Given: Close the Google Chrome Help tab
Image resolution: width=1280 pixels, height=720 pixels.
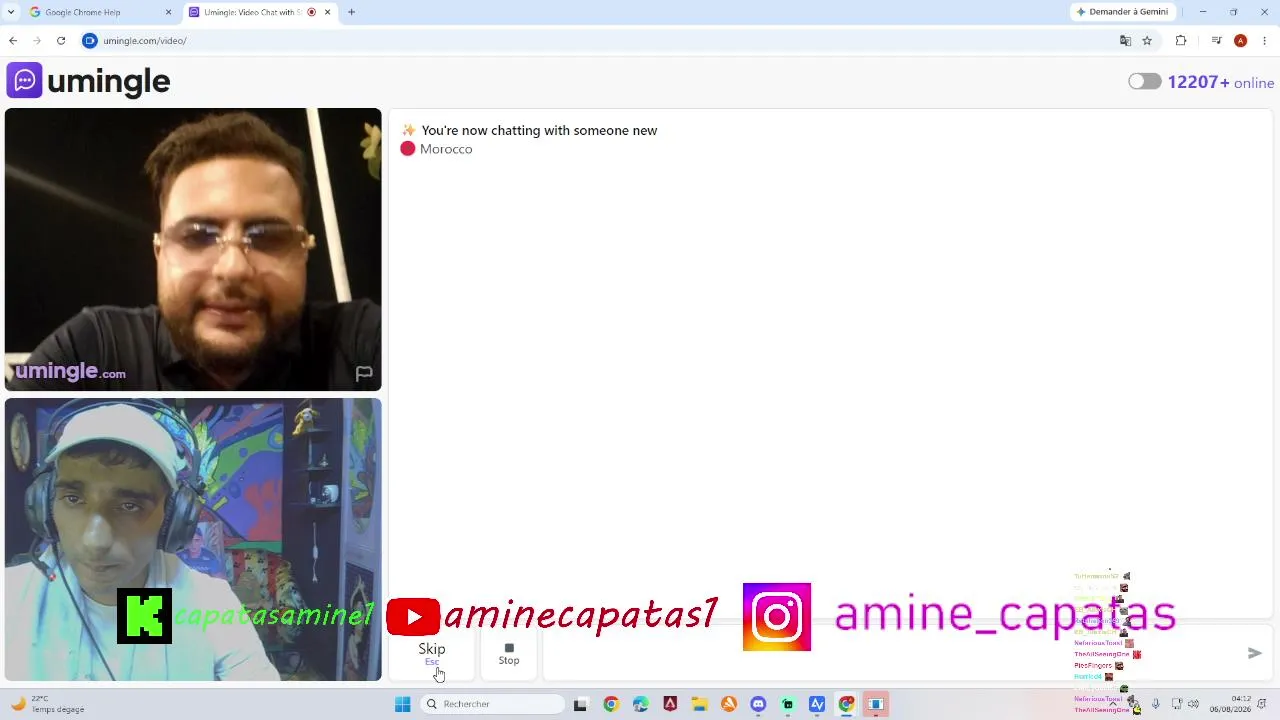Looking at the screenshot, I should coord(168,12).
